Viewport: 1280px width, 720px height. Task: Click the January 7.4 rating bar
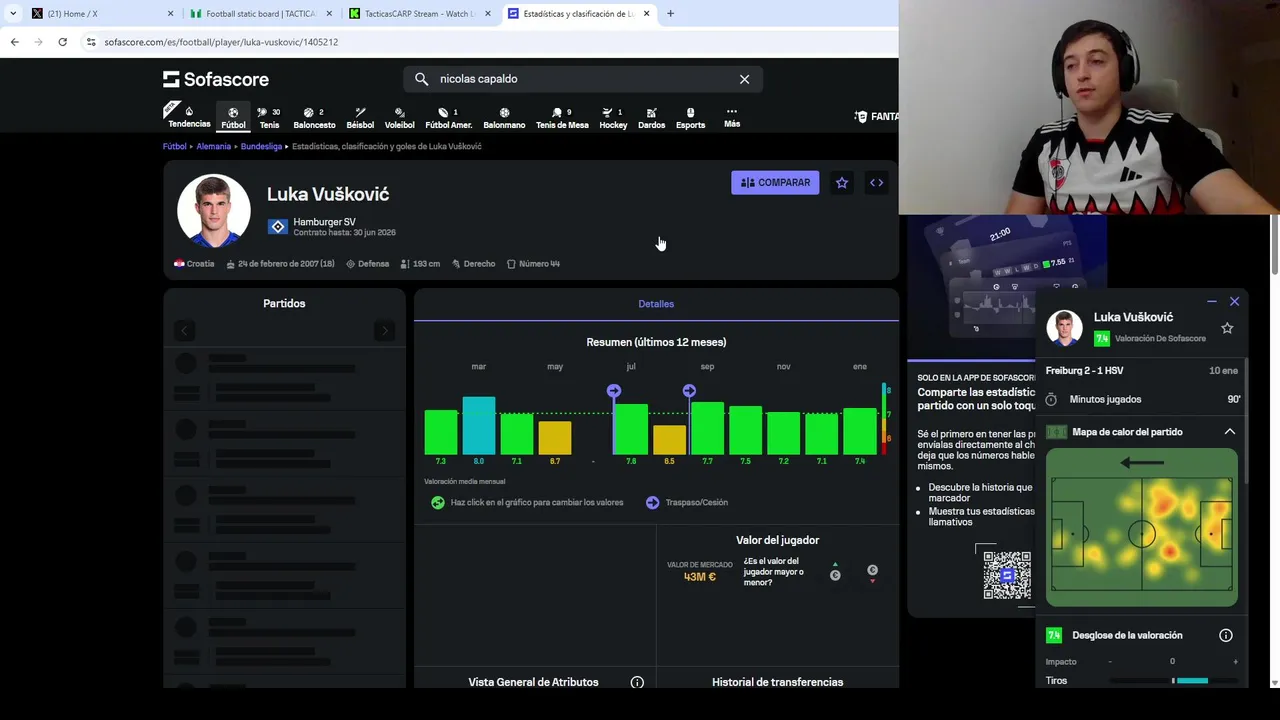[x=860, y=431]
